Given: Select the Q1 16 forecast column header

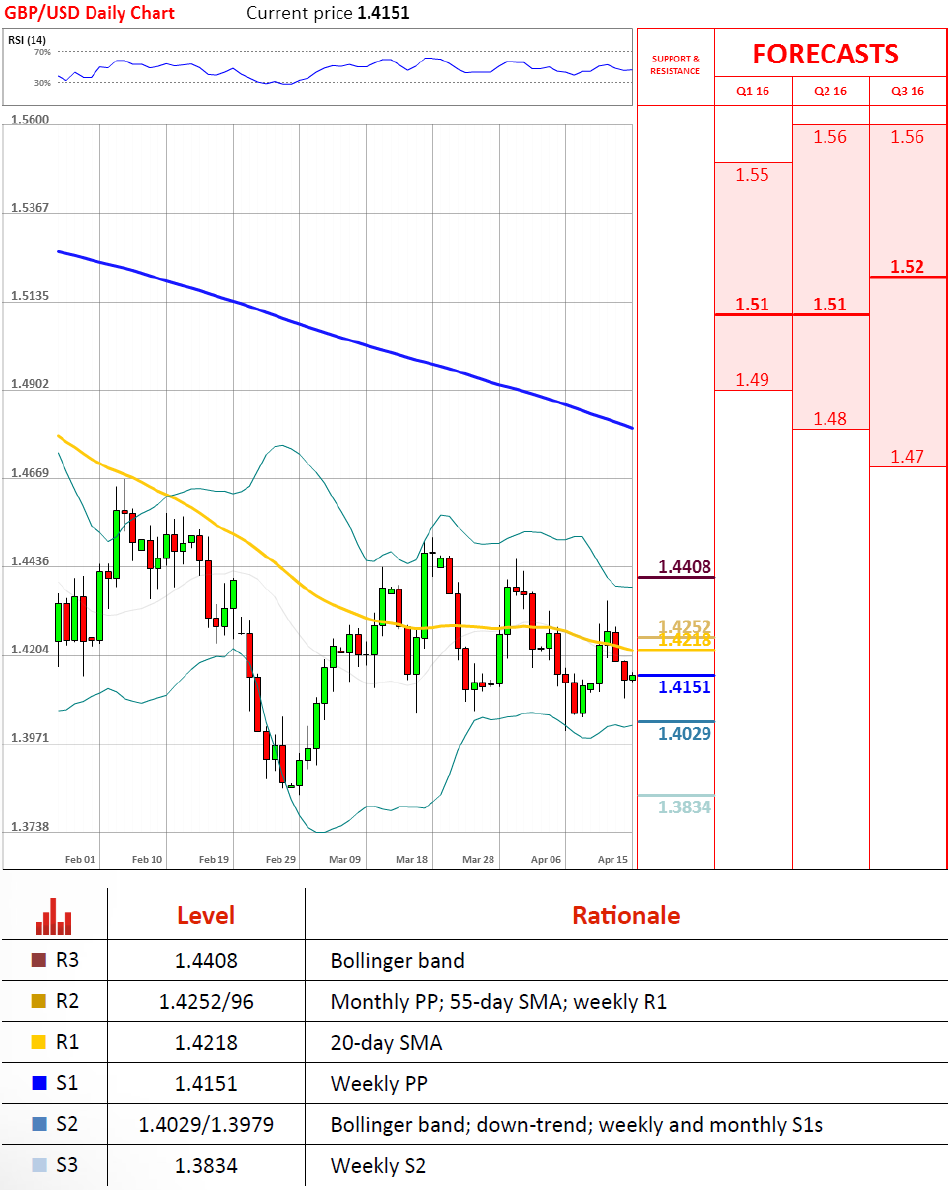Looking at the screenshot, I should pyautogui.click(x=752, y=91).
